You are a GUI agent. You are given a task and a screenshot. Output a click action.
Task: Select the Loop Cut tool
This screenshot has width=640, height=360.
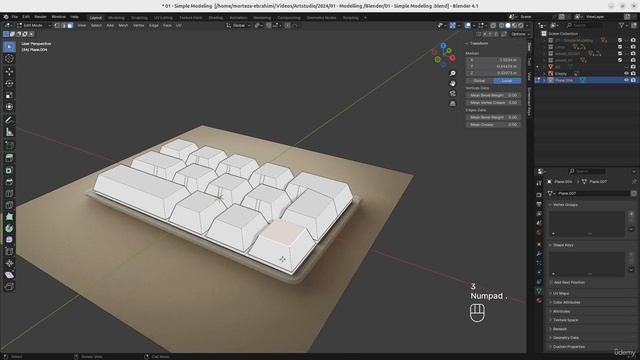(x=9, y=193)
